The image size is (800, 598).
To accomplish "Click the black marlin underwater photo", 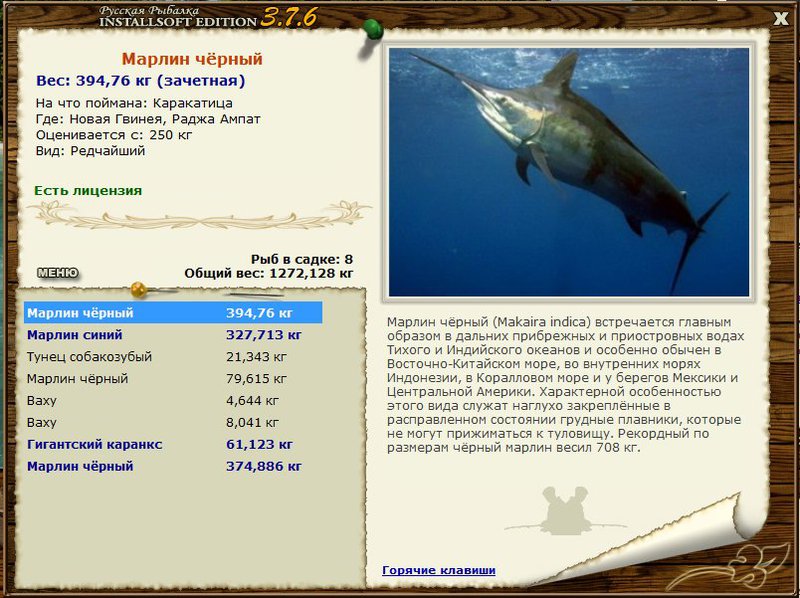I will pyautogui.click(x=569, y=172).
